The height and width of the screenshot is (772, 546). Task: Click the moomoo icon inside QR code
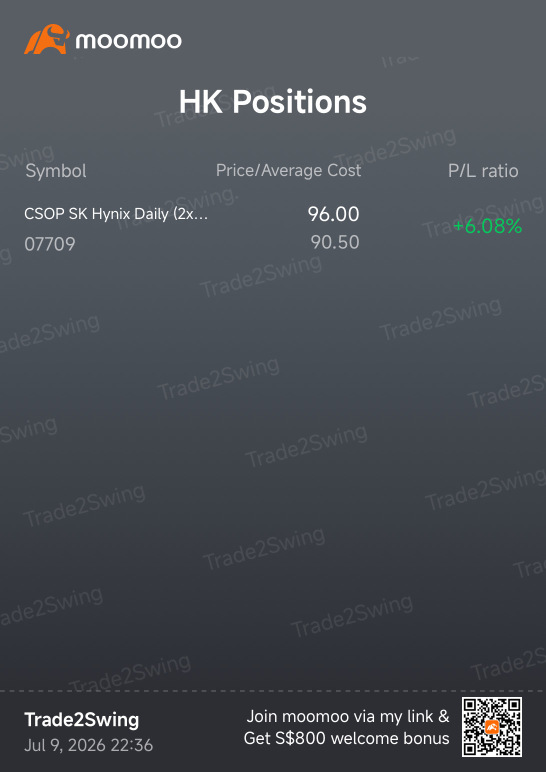coord(492,727)
